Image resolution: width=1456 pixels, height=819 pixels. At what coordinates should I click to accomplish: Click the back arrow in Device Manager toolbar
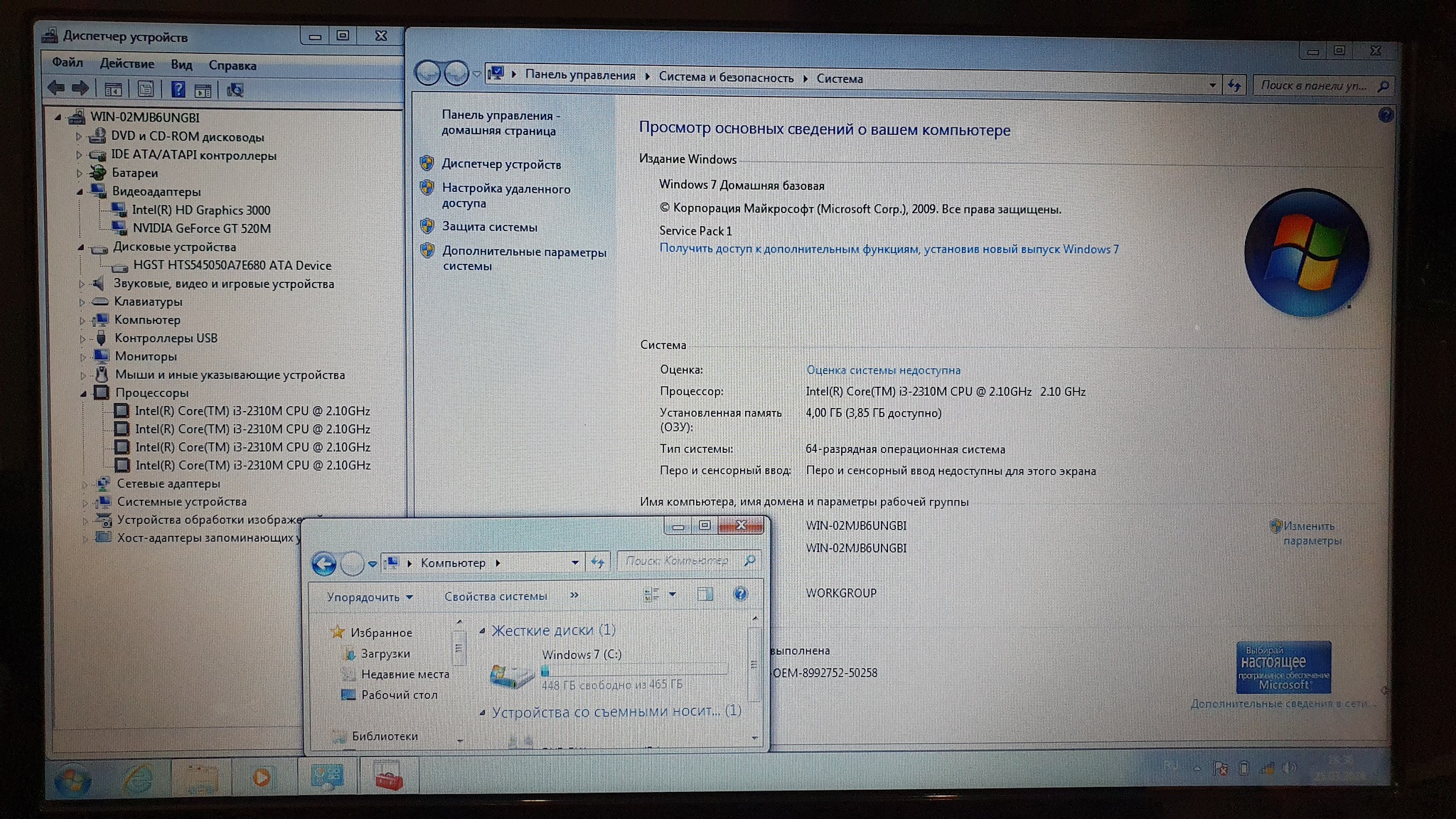[x=55, y=88]
